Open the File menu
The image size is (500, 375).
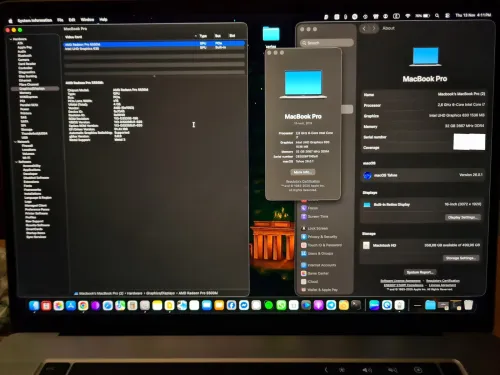[60, 20]
